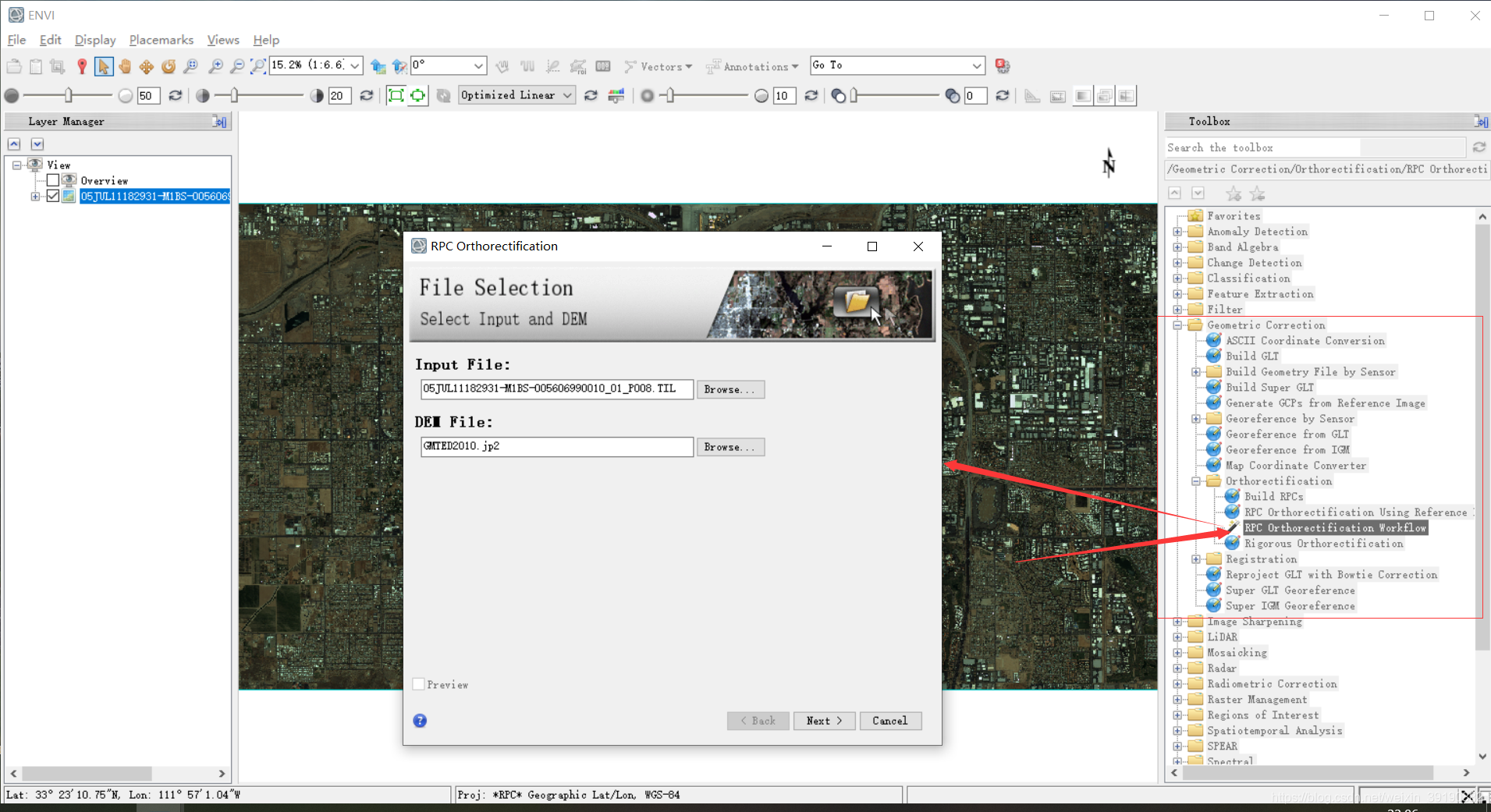Open the dialog help question-mark icon

pyautogui.click(x=420, y=721)
